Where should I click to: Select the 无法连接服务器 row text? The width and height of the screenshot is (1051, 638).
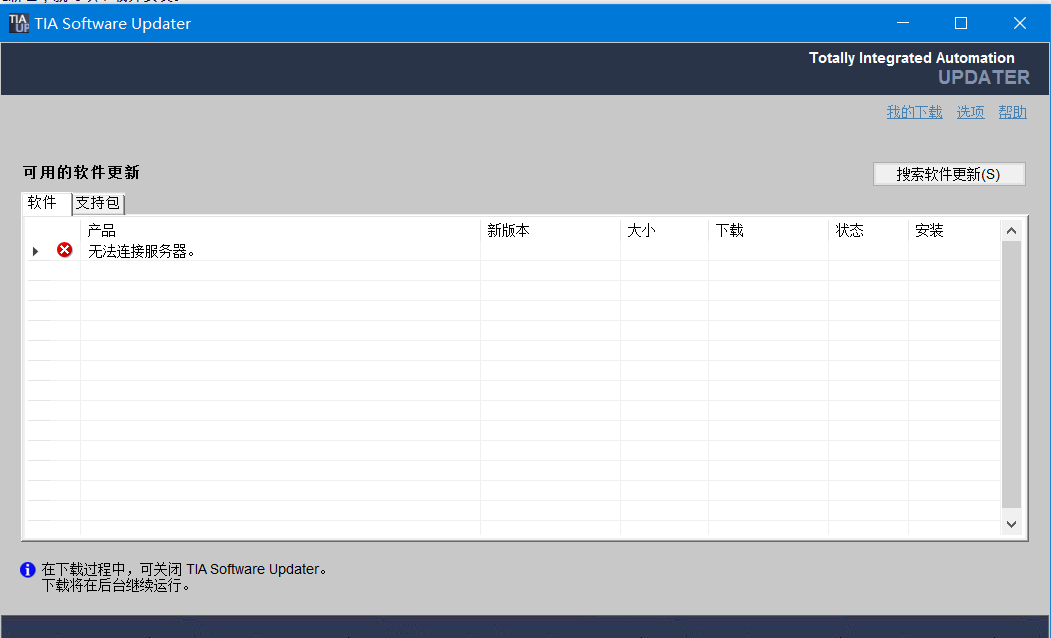(141, 251)
